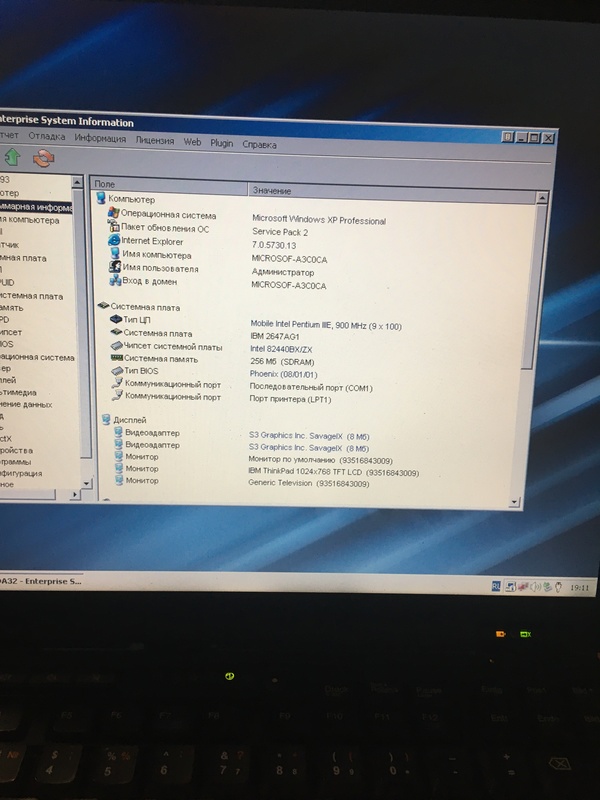
Task: Open the Справка menu
Action: [259, 144]
